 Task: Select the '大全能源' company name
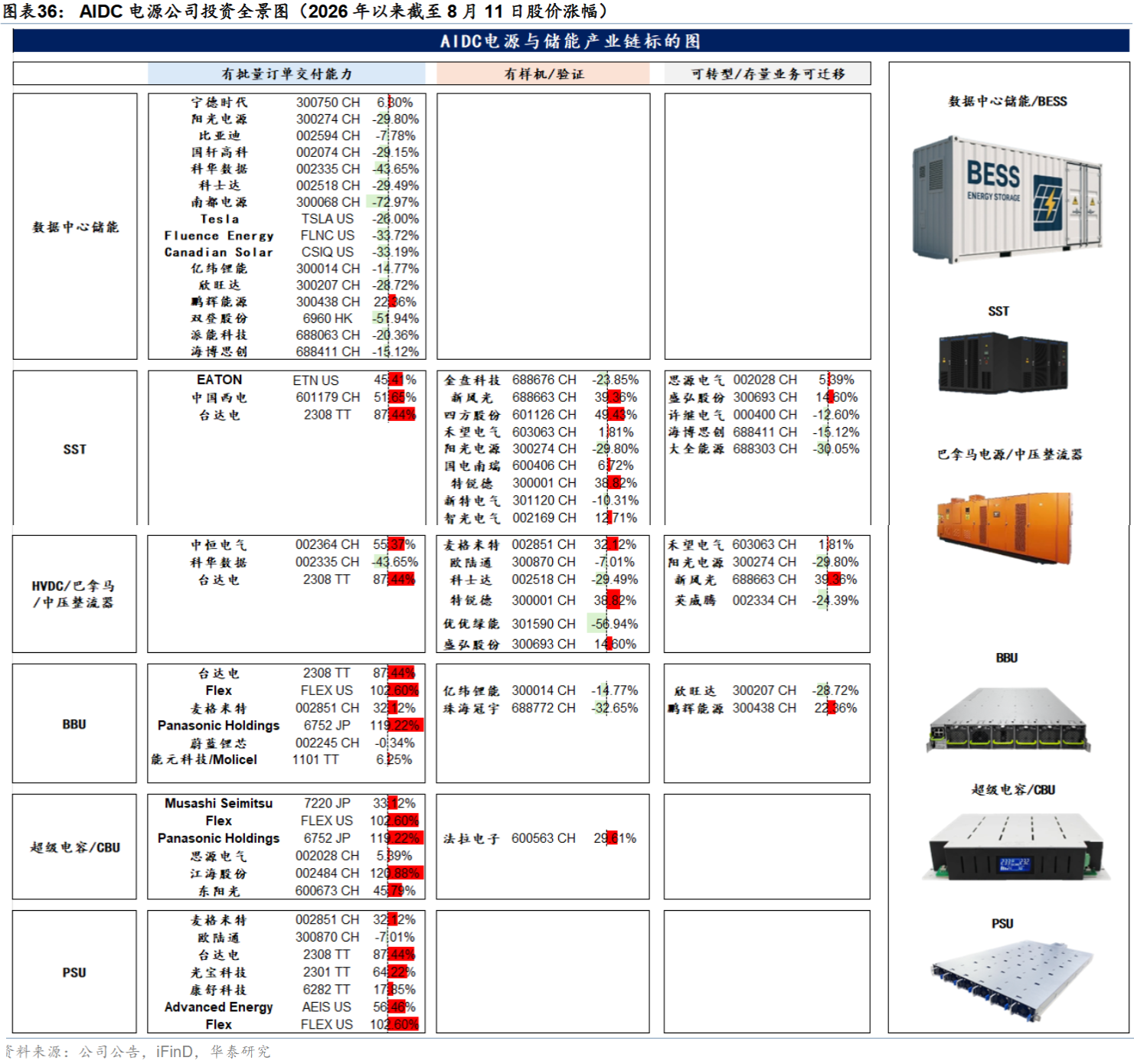click(696, 449)
